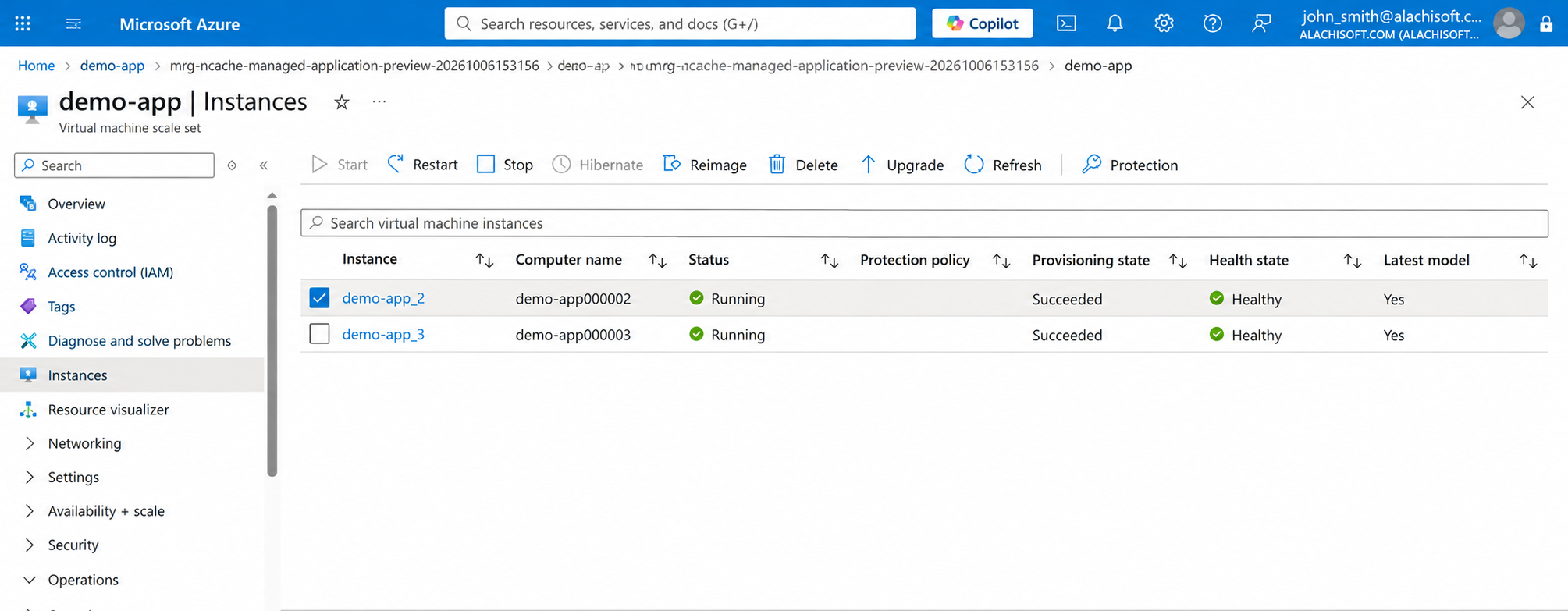Open the Protection option

[1129, 165]
